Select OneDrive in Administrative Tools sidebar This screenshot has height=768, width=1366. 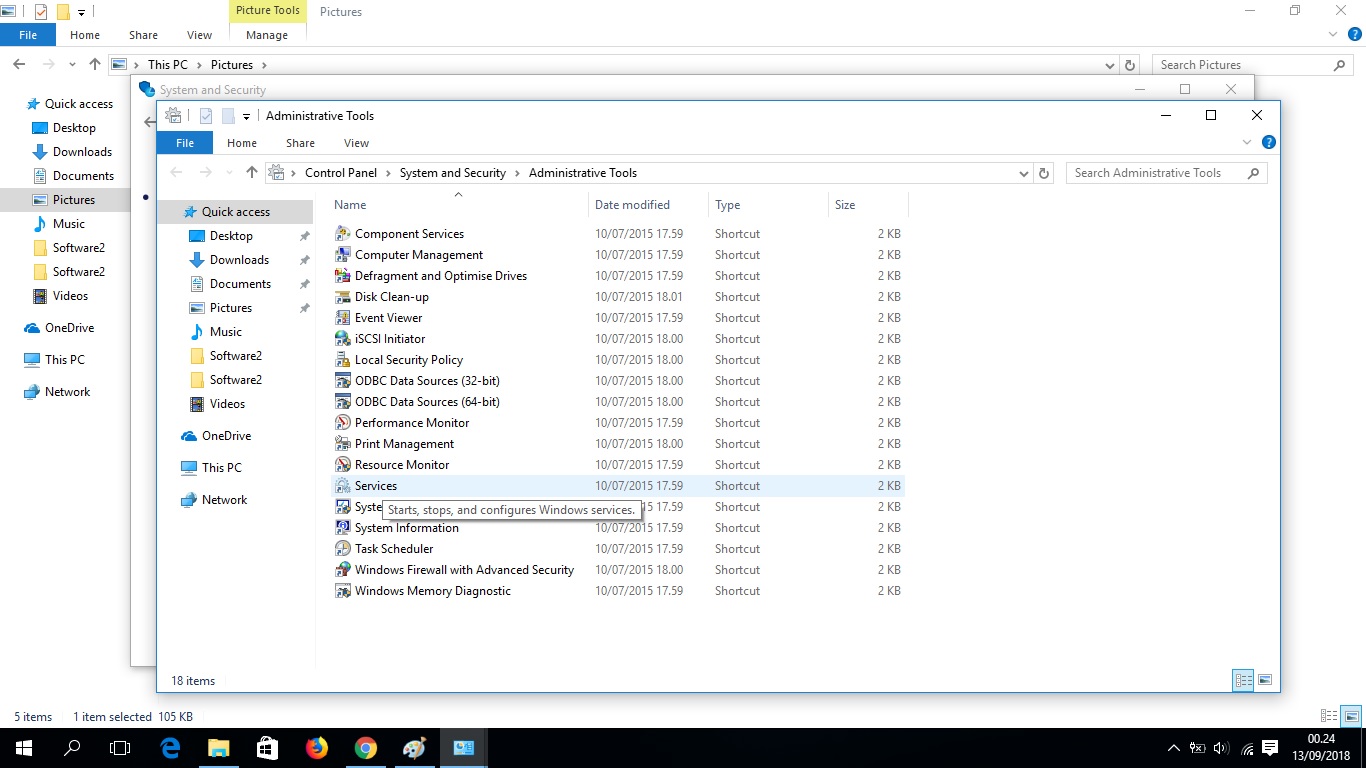pos(226,436)
